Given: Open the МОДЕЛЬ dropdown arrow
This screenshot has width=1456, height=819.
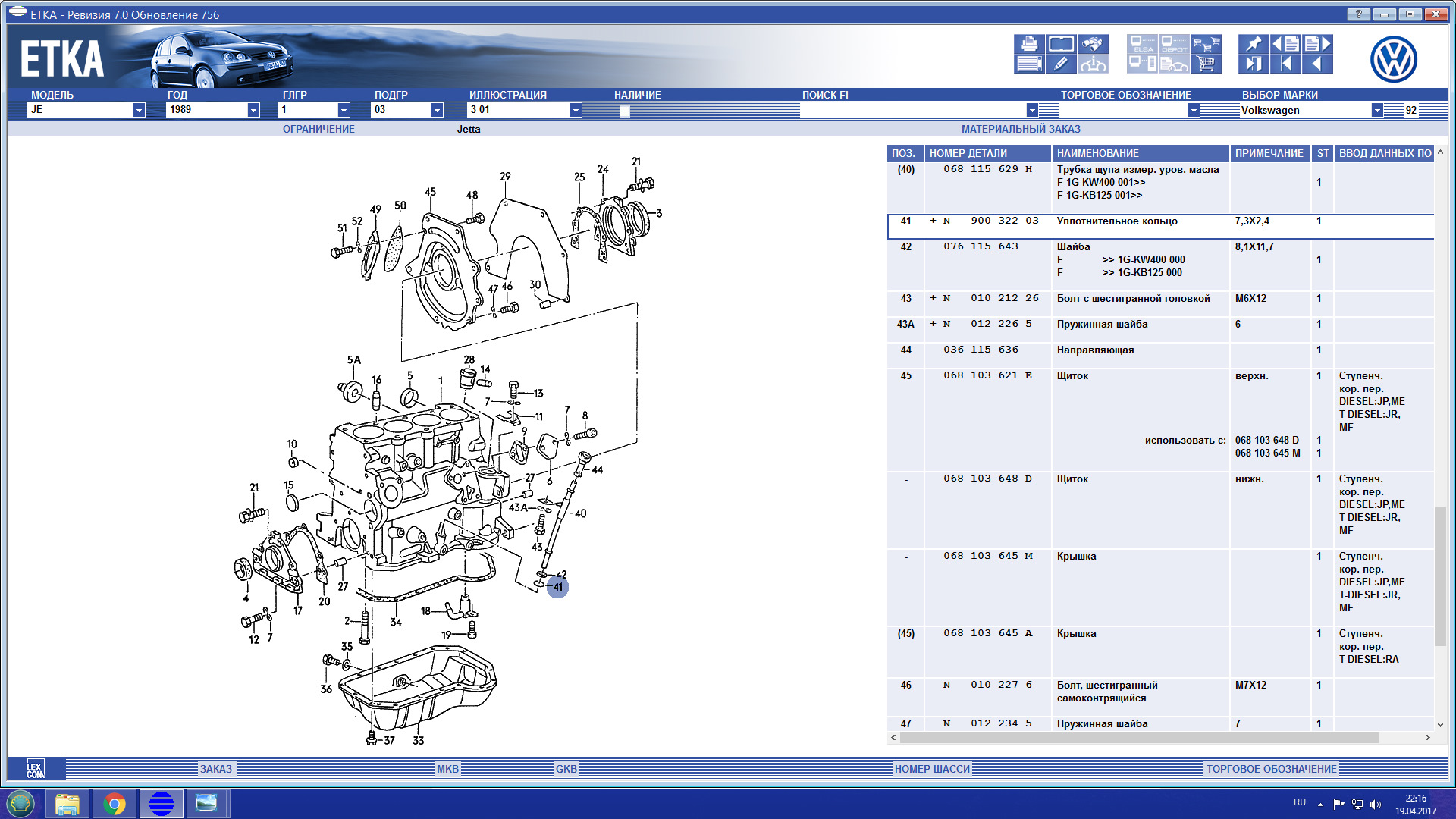Looking at the screenshot, I should (x=139, y=110).
